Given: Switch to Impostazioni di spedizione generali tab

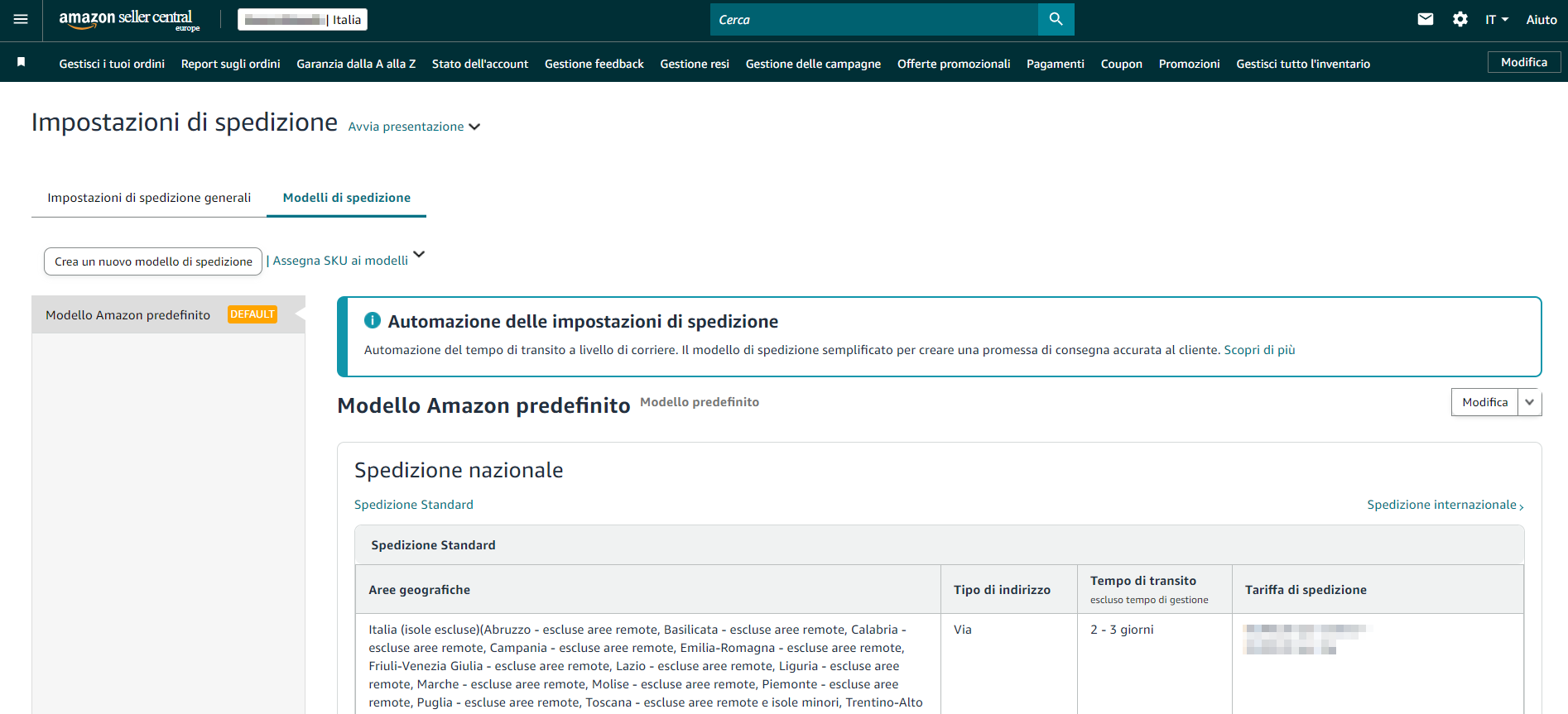Looking at the screenshot, I should [149, 198].
